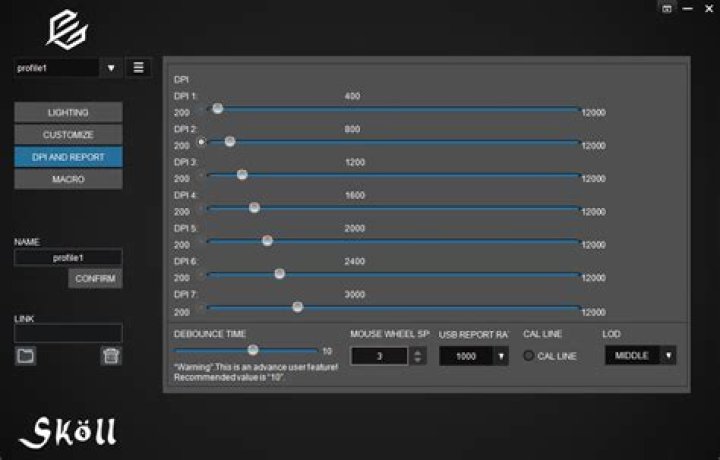720x460 pixels.
Task: Enable the CAL LINE radio option
Action: 529,355
